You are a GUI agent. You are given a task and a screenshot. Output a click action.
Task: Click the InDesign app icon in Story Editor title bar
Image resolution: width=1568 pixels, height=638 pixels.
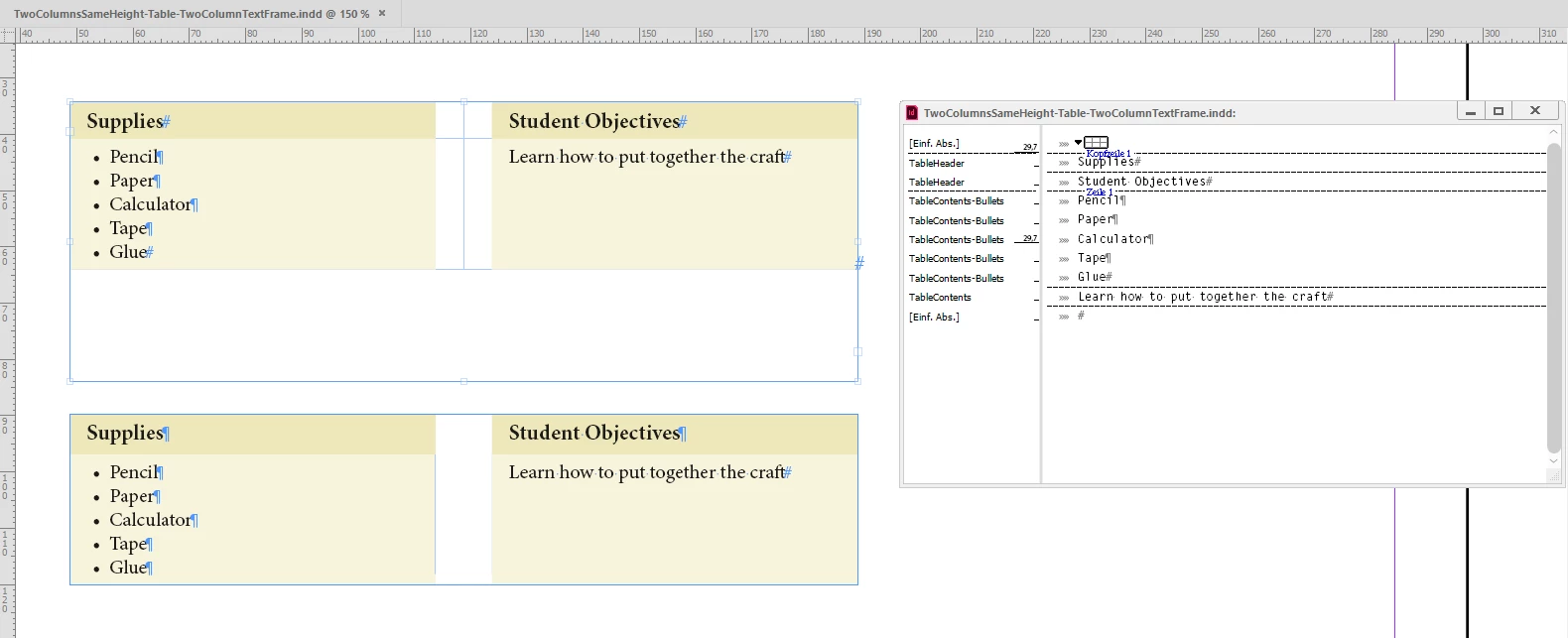coord(912,113)
